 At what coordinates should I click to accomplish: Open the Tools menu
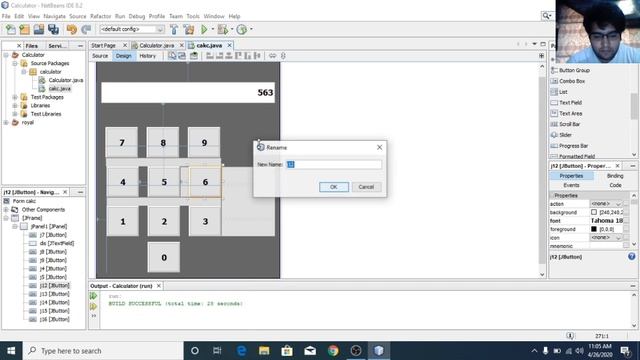tap(193, 16)
